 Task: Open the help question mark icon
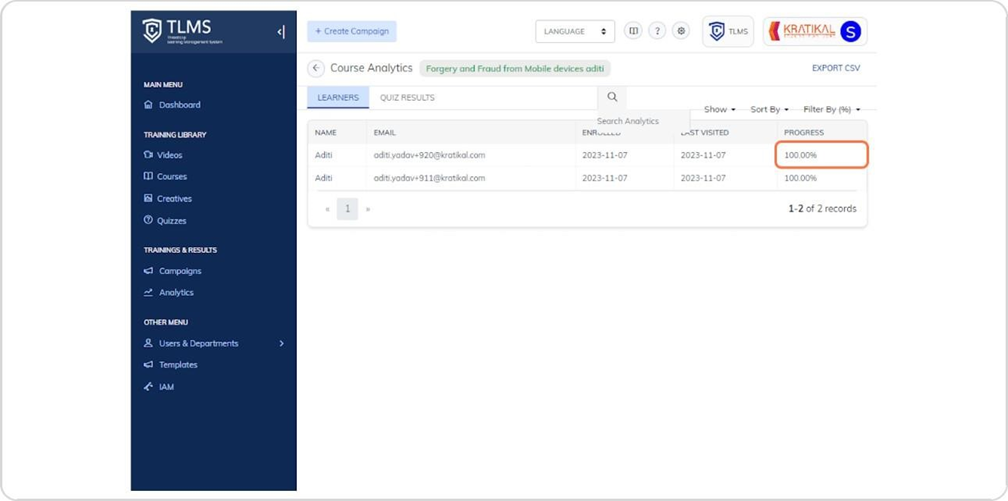coord(656,31)
